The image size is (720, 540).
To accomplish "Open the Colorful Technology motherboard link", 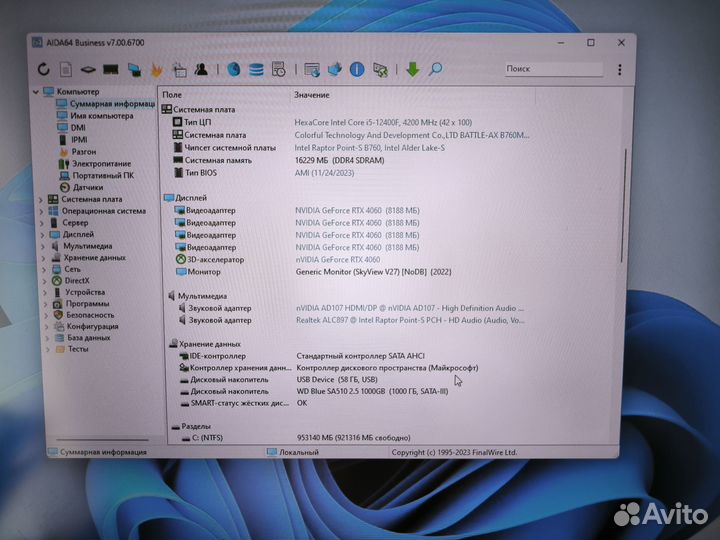I will tap(412, 135).
